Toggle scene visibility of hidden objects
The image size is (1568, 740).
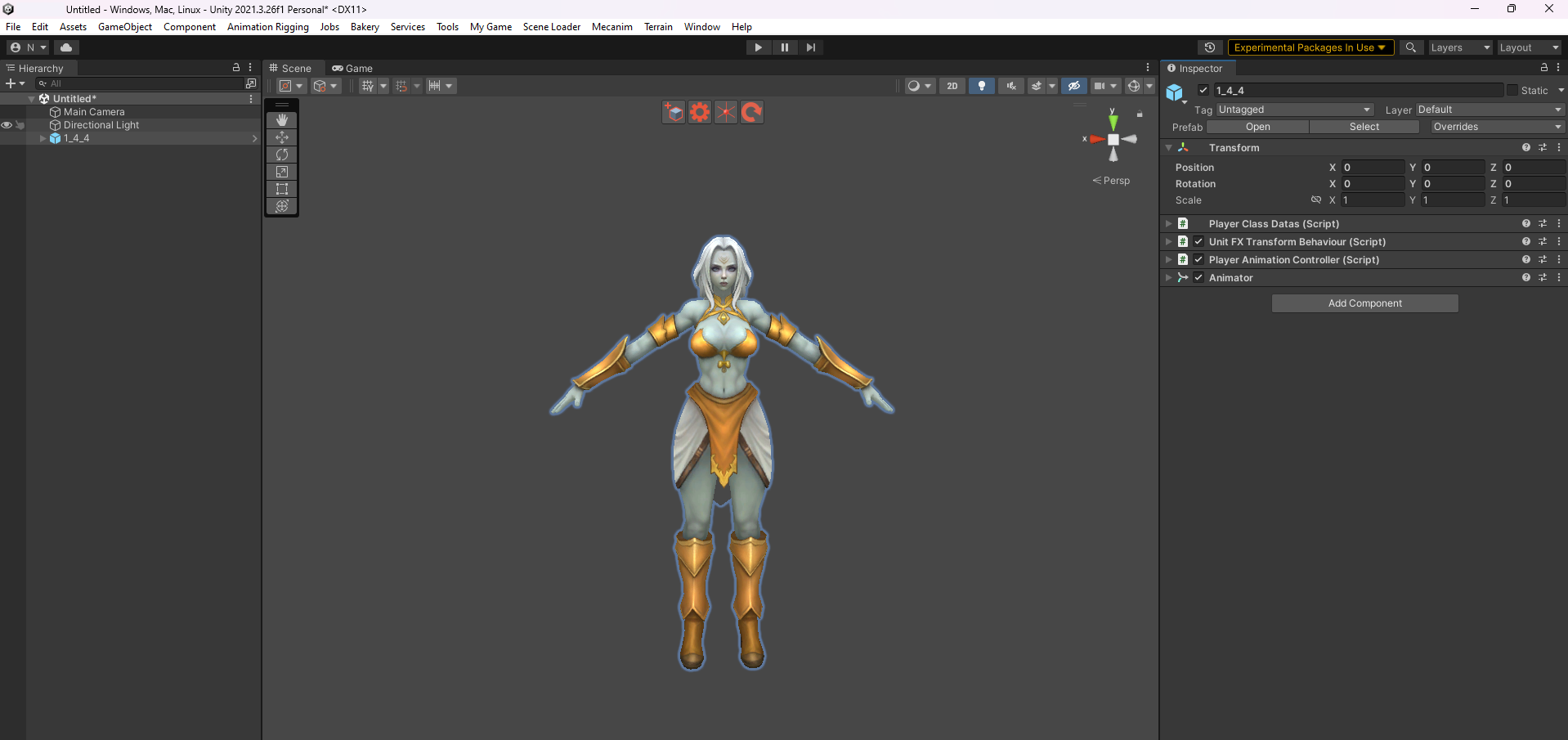1074,86
